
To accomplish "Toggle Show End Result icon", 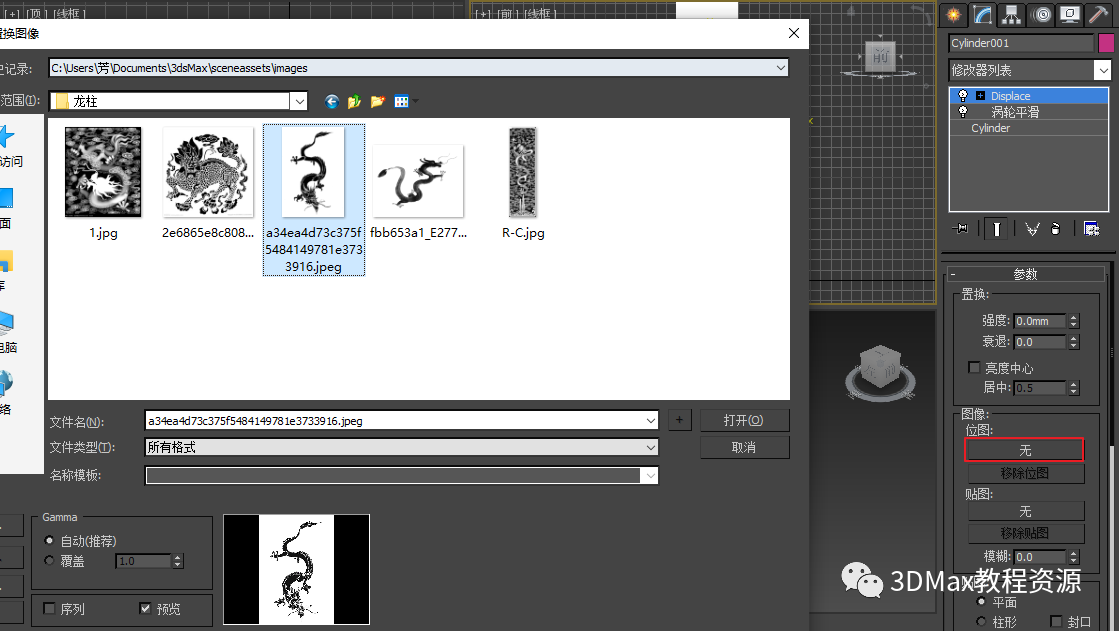I will pos(996,228).
